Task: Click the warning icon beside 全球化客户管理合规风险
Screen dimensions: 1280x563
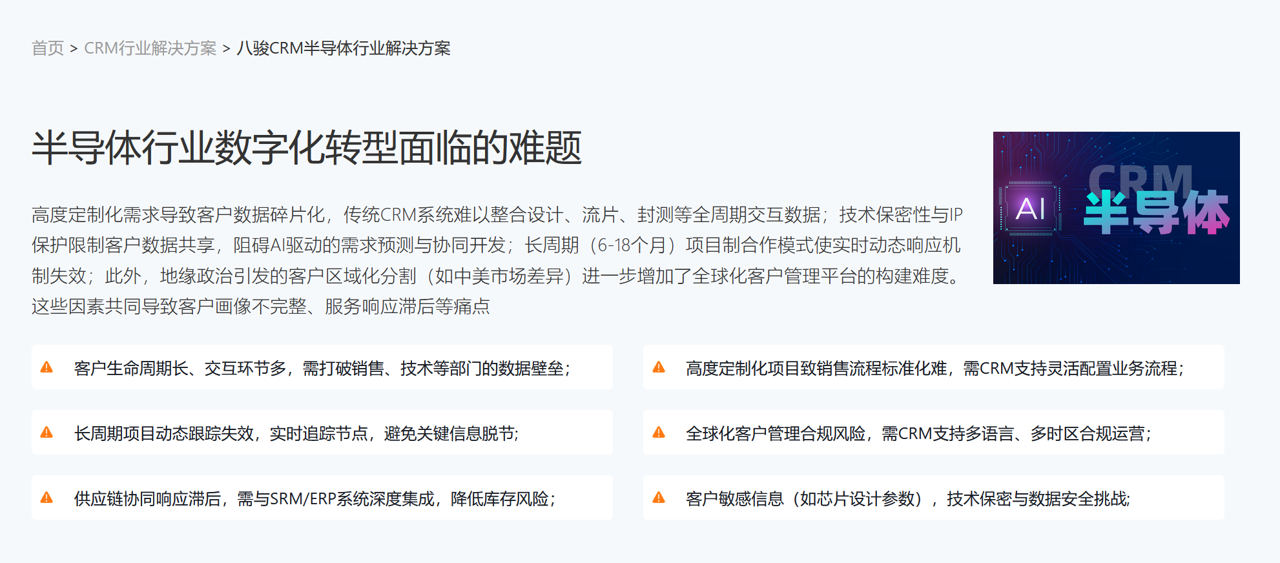Action: click(x=658, y=433)
